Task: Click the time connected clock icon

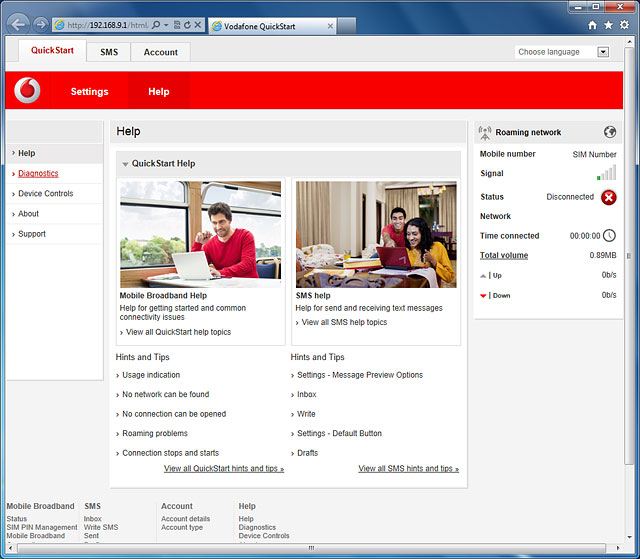Action: point(609,236)
